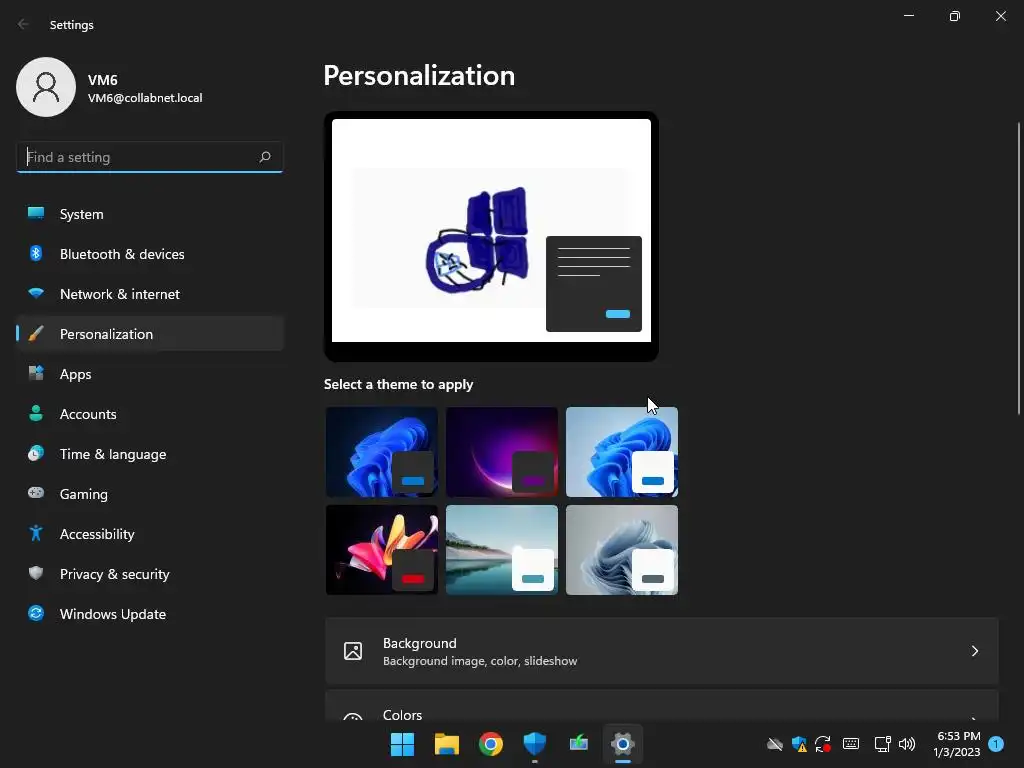Image resolution: width=1024 pixels, height=768 pixels.
Task: Open File Explorer from the taskbar
Action: [447, 744]
